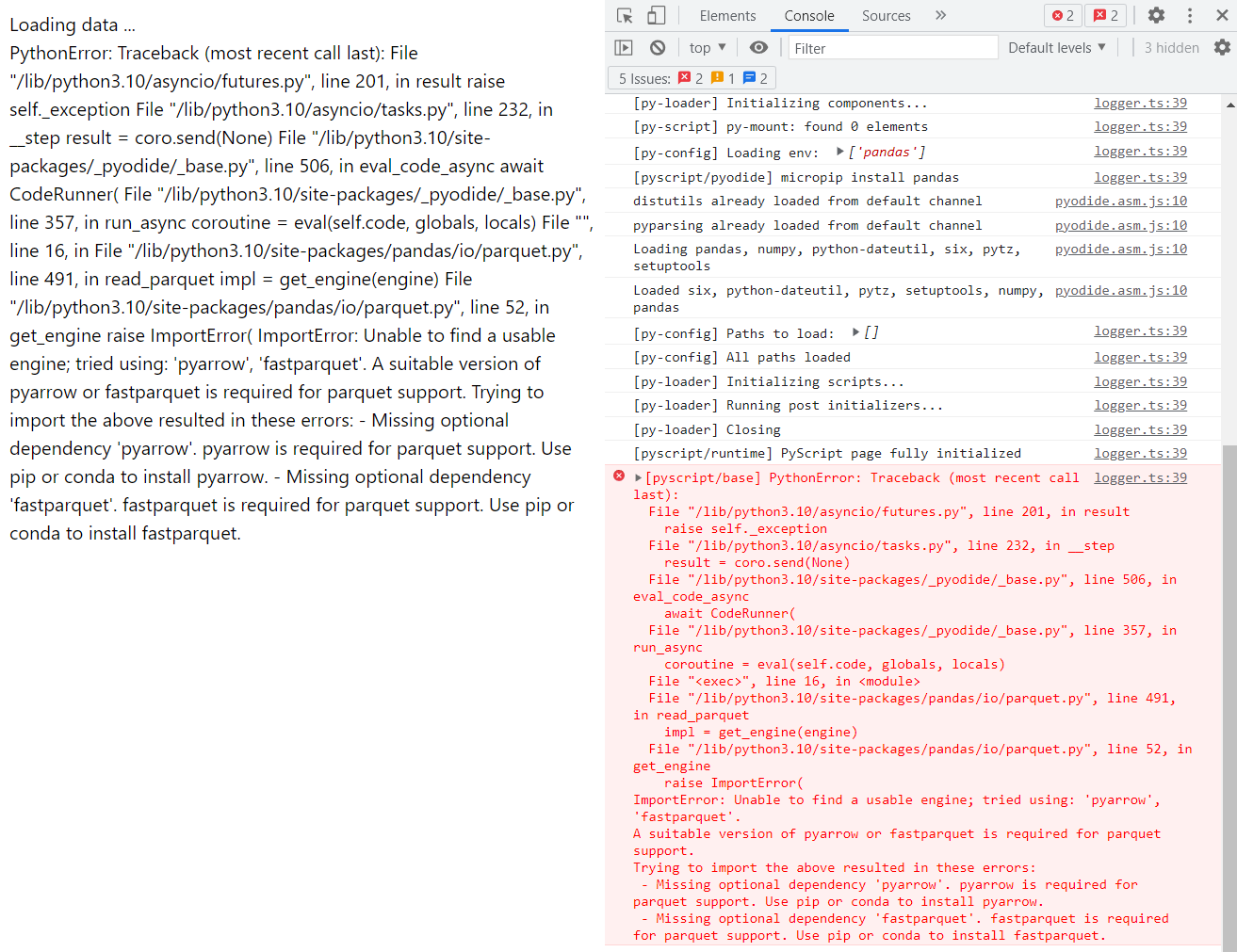
Task: Show more DevTools tabs
Action: coord(940,16)
